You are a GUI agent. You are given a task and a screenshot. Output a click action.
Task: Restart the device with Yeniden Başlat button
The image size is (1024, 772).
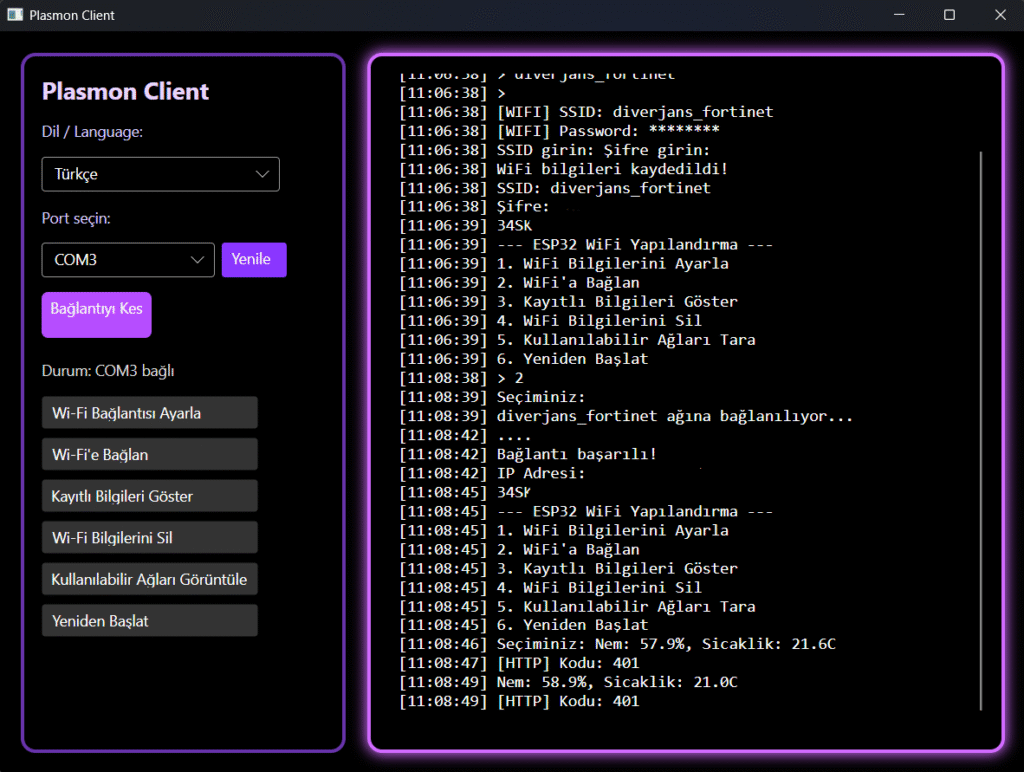pos(150,621)
